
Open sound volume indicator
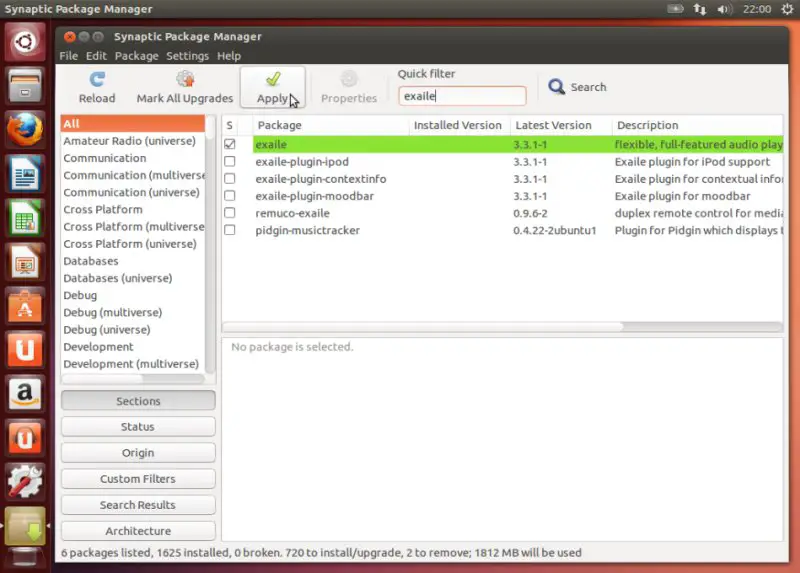click(724, 9)
